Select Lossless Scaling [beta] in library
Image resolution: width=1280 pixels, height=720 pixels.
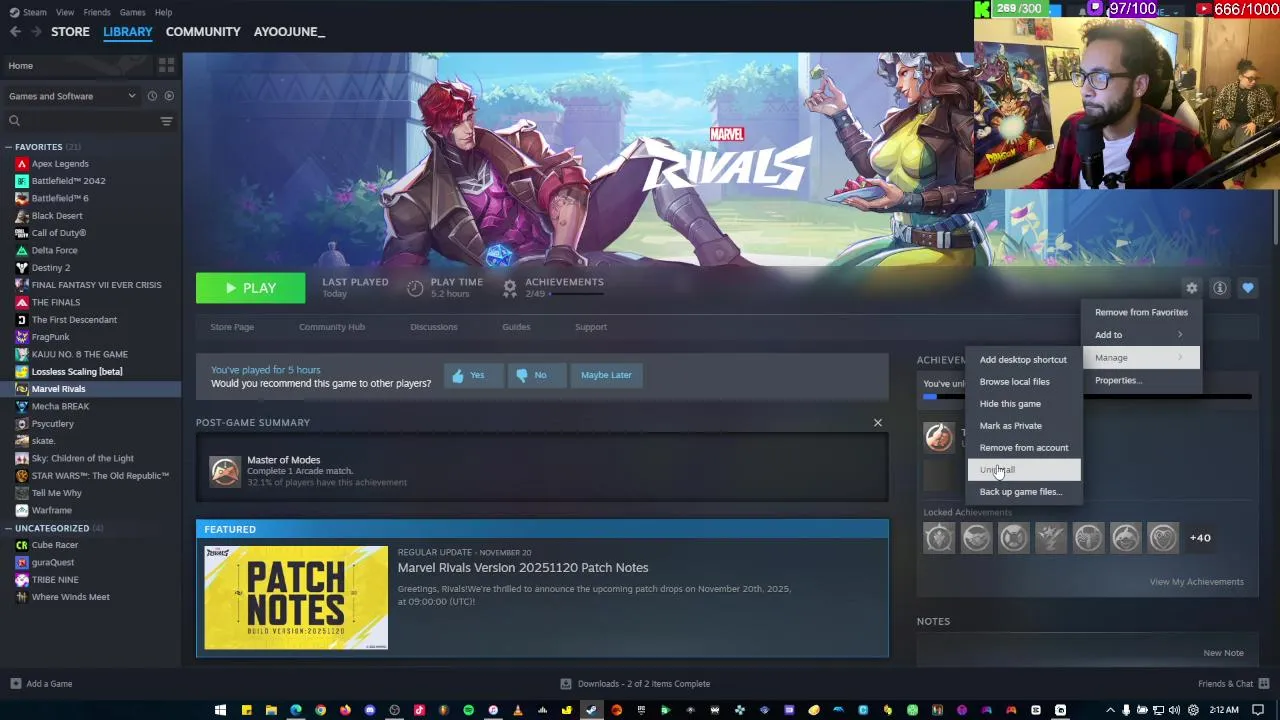click(x=90, y=372)
